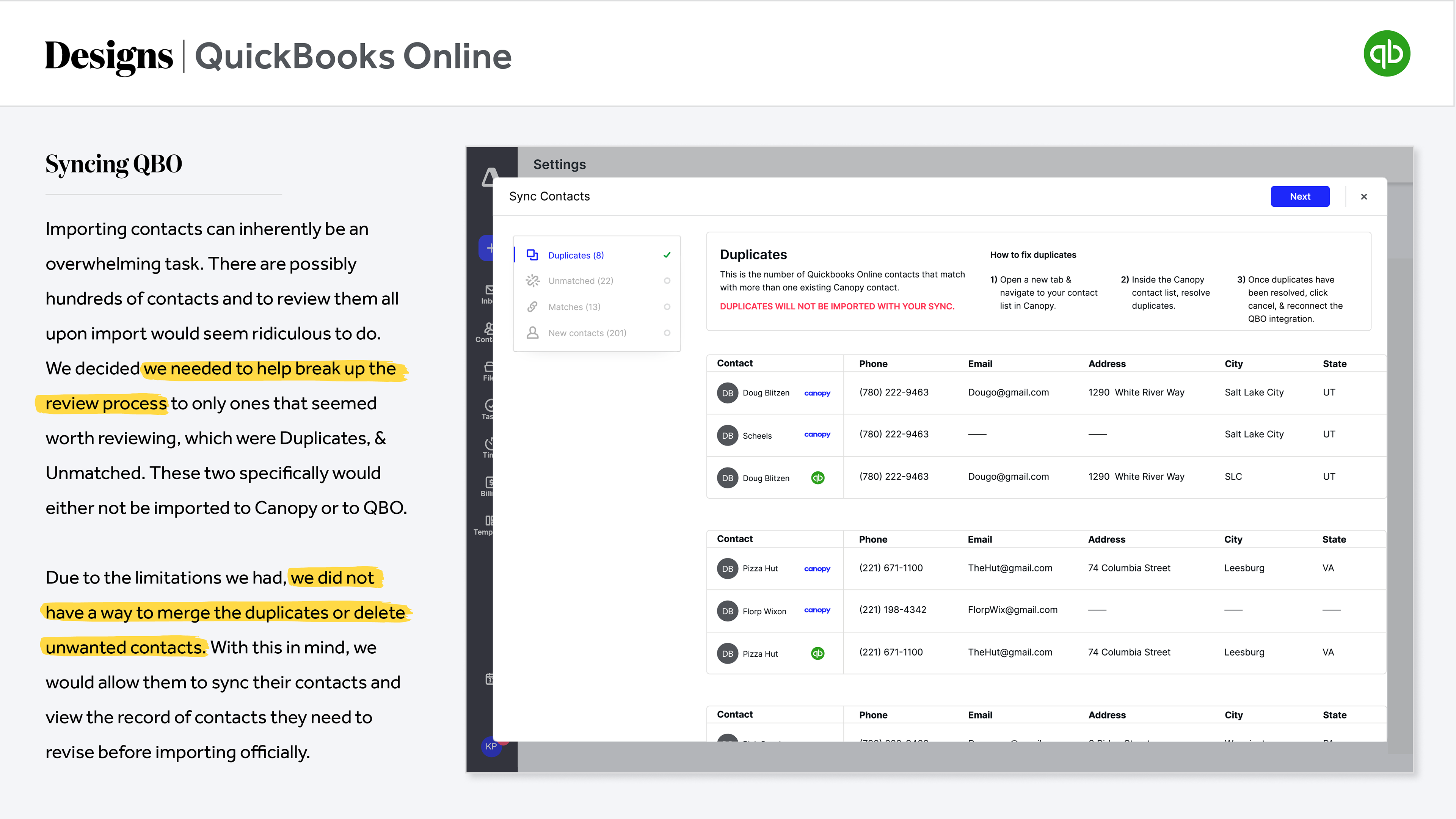Click QuickBooks badge on Doug Blitzen row

(817, 478)
